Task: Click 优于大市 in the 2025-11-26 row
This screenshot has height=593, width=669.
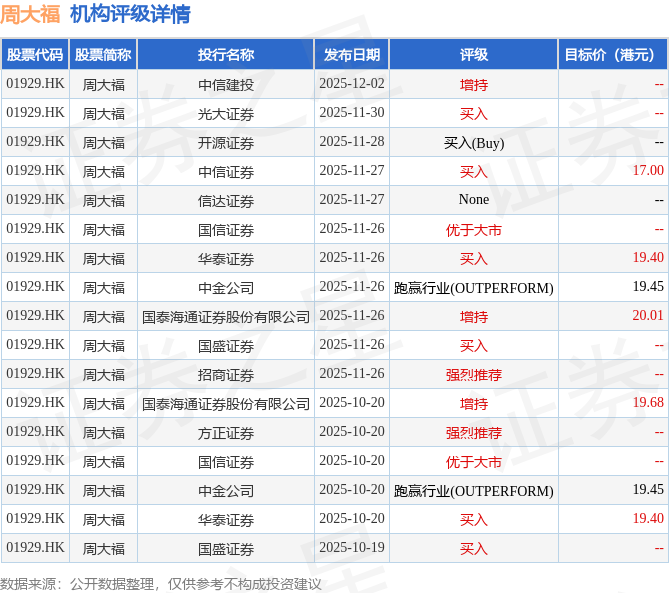Action: 474,230
